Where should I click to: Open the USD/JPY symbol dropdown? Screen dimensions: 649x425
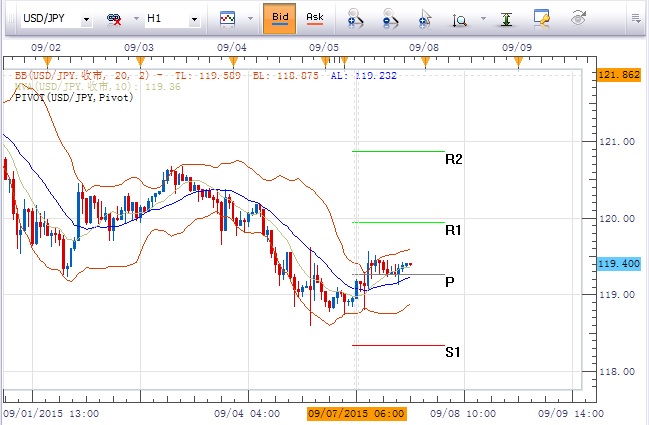tap(87, 19)
